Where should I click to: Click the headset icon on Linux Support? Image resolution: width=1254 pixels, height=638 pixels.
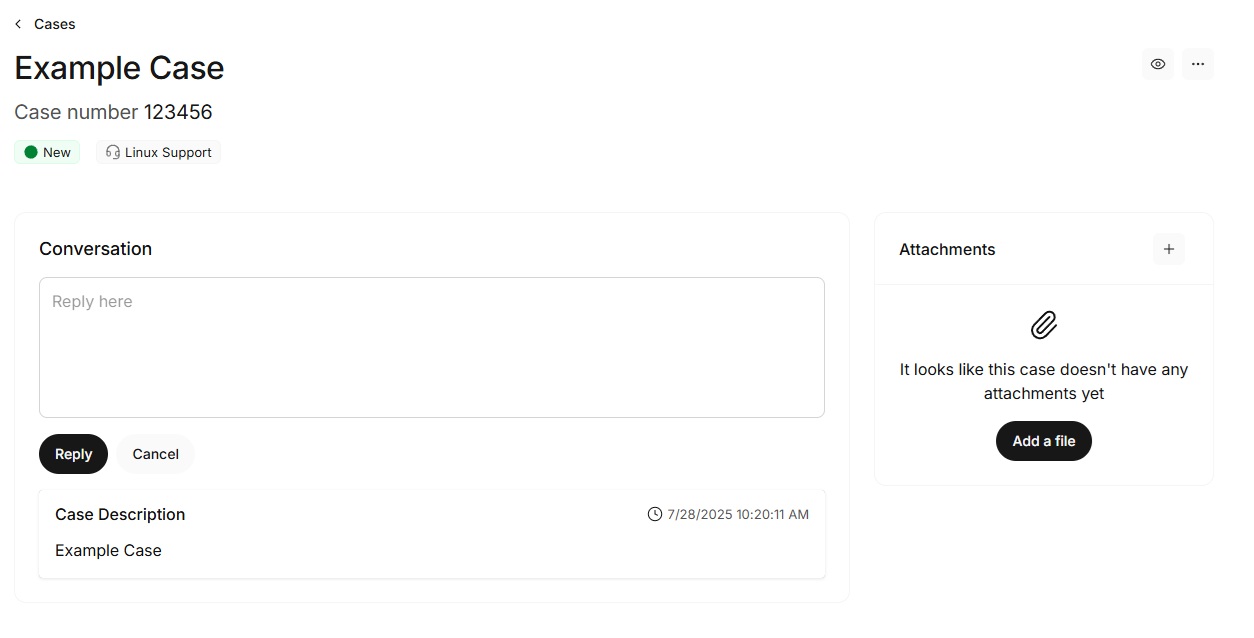[x=113, y=152]
